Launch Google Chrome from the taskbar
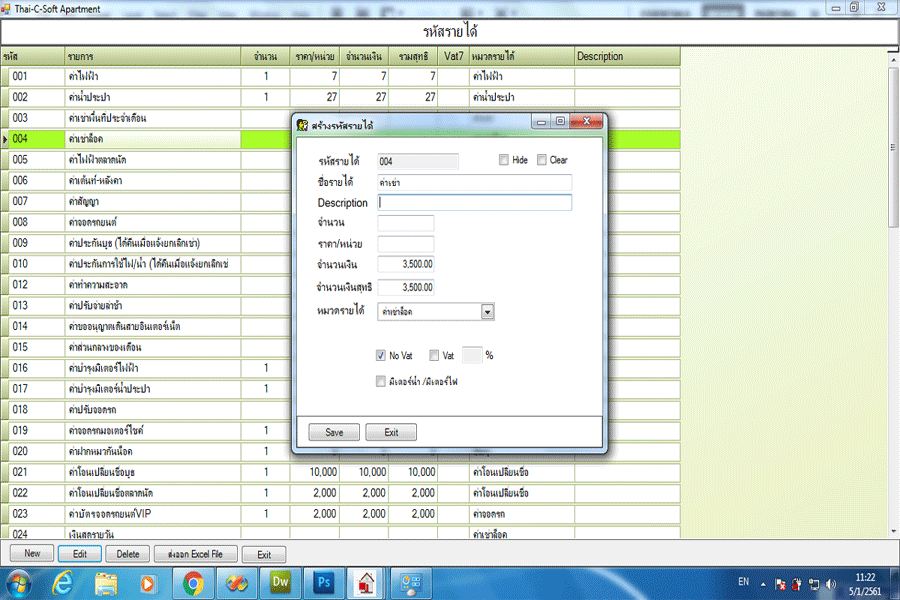The height and width of the screenshot is (600, 900). 194,582
